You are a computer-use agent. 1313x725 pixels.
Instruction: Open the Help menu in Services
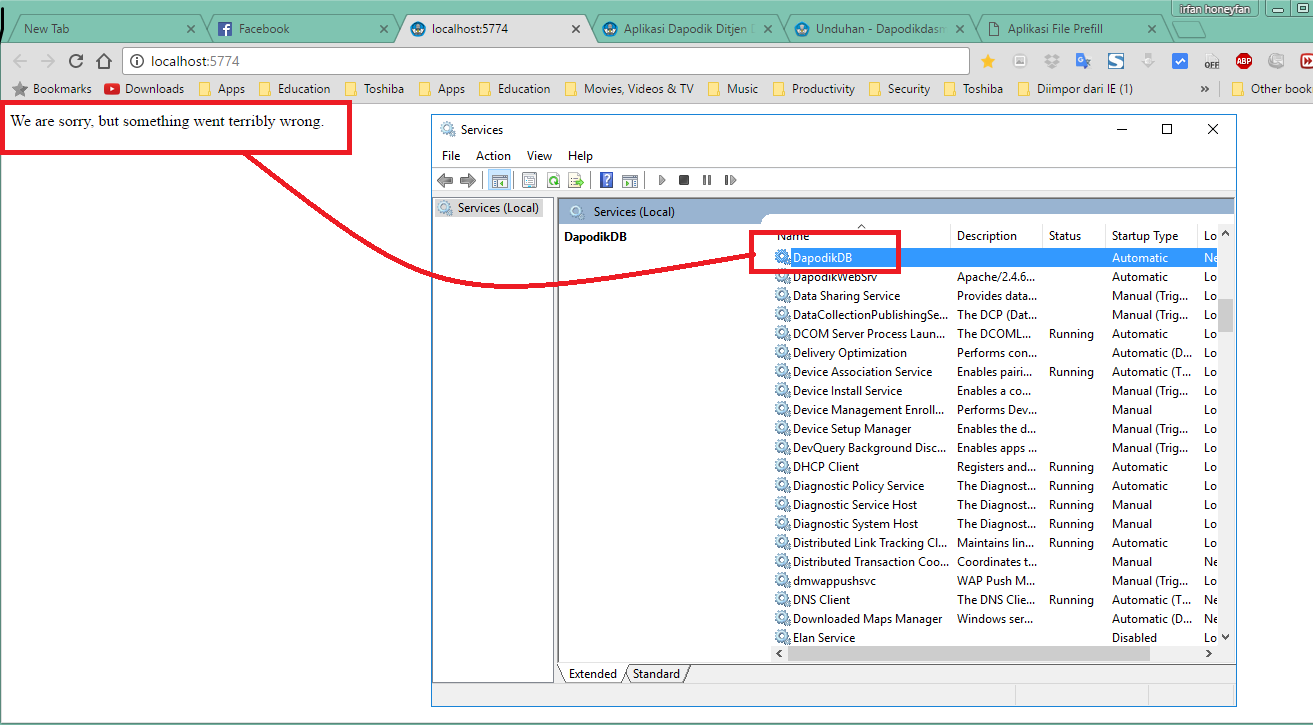(580, 156)
